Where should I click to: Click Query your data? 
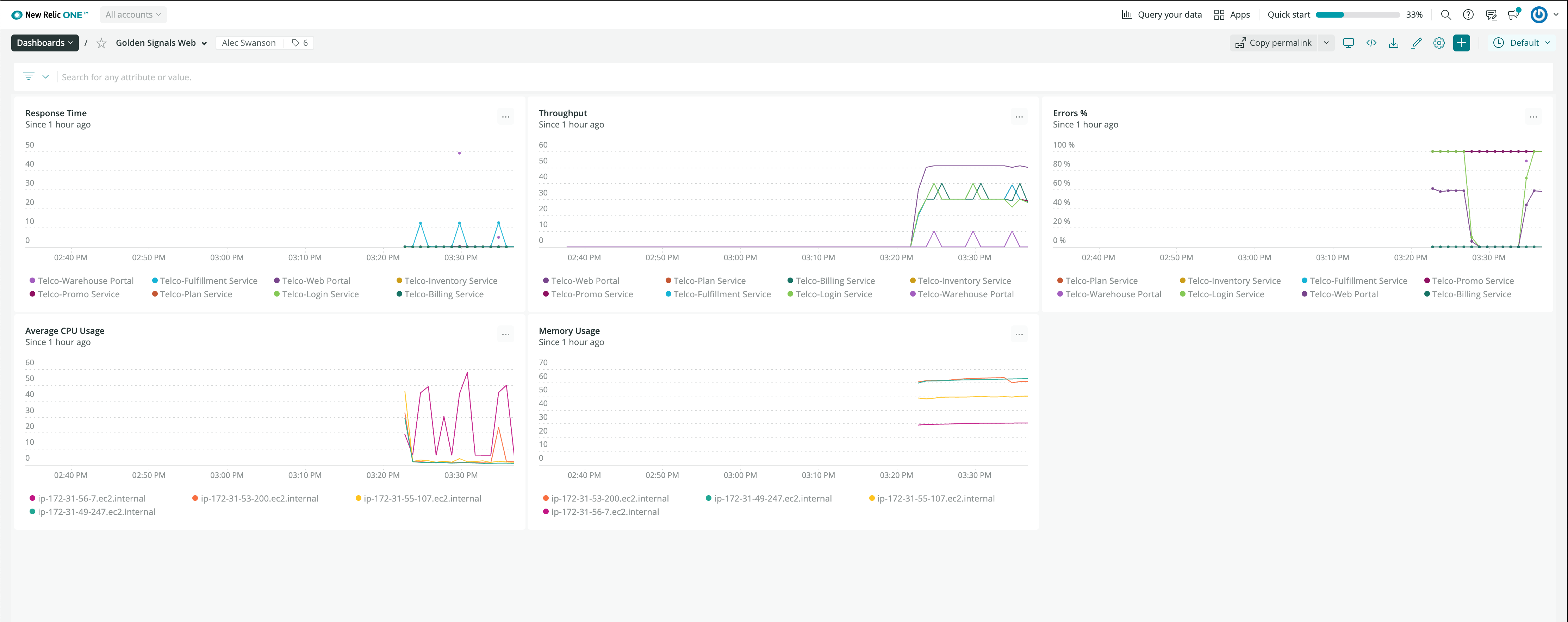1162,14
